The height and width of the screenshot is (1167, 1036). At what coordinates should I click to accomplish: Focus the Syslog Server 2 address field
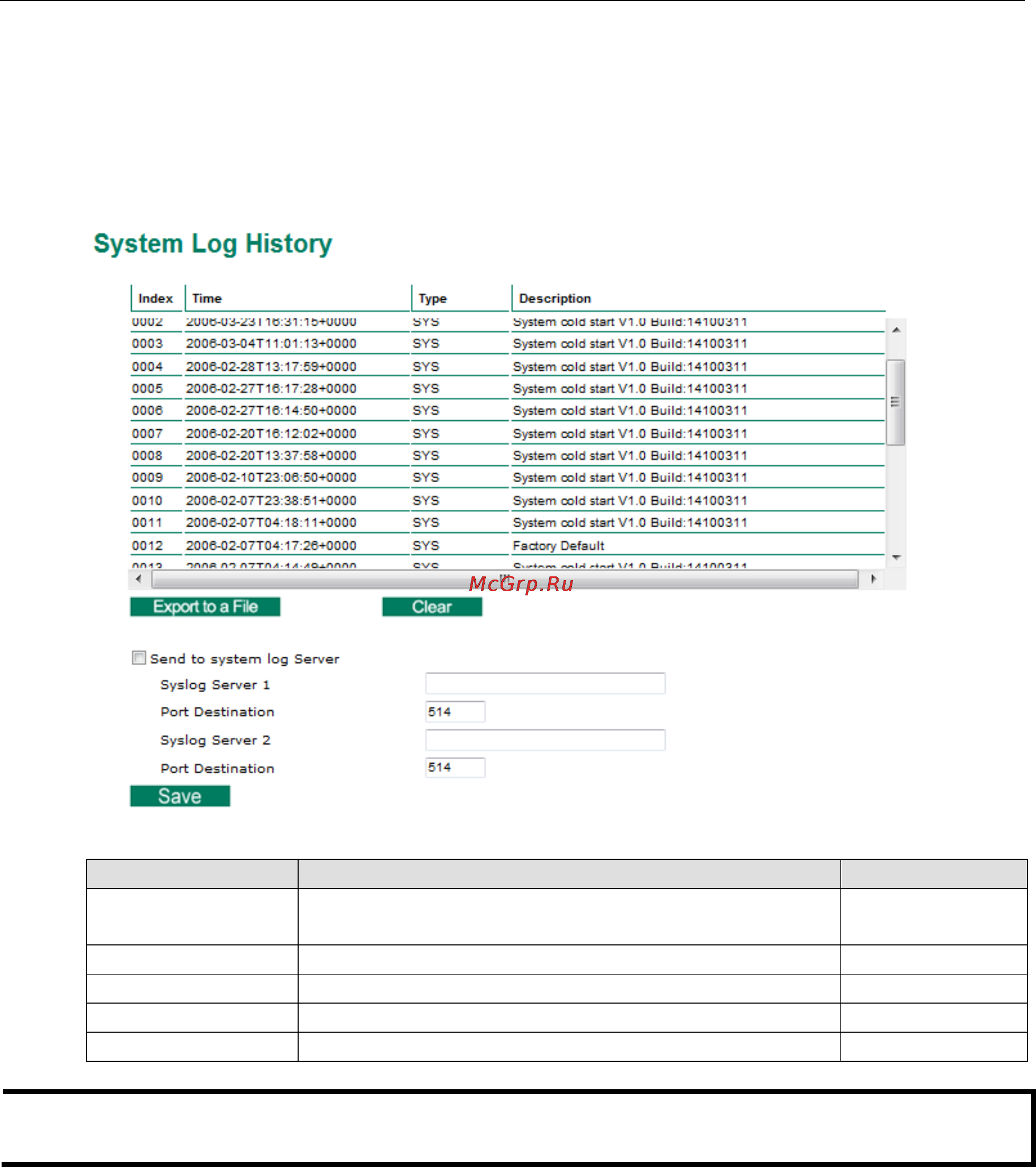tap(545, 740)
